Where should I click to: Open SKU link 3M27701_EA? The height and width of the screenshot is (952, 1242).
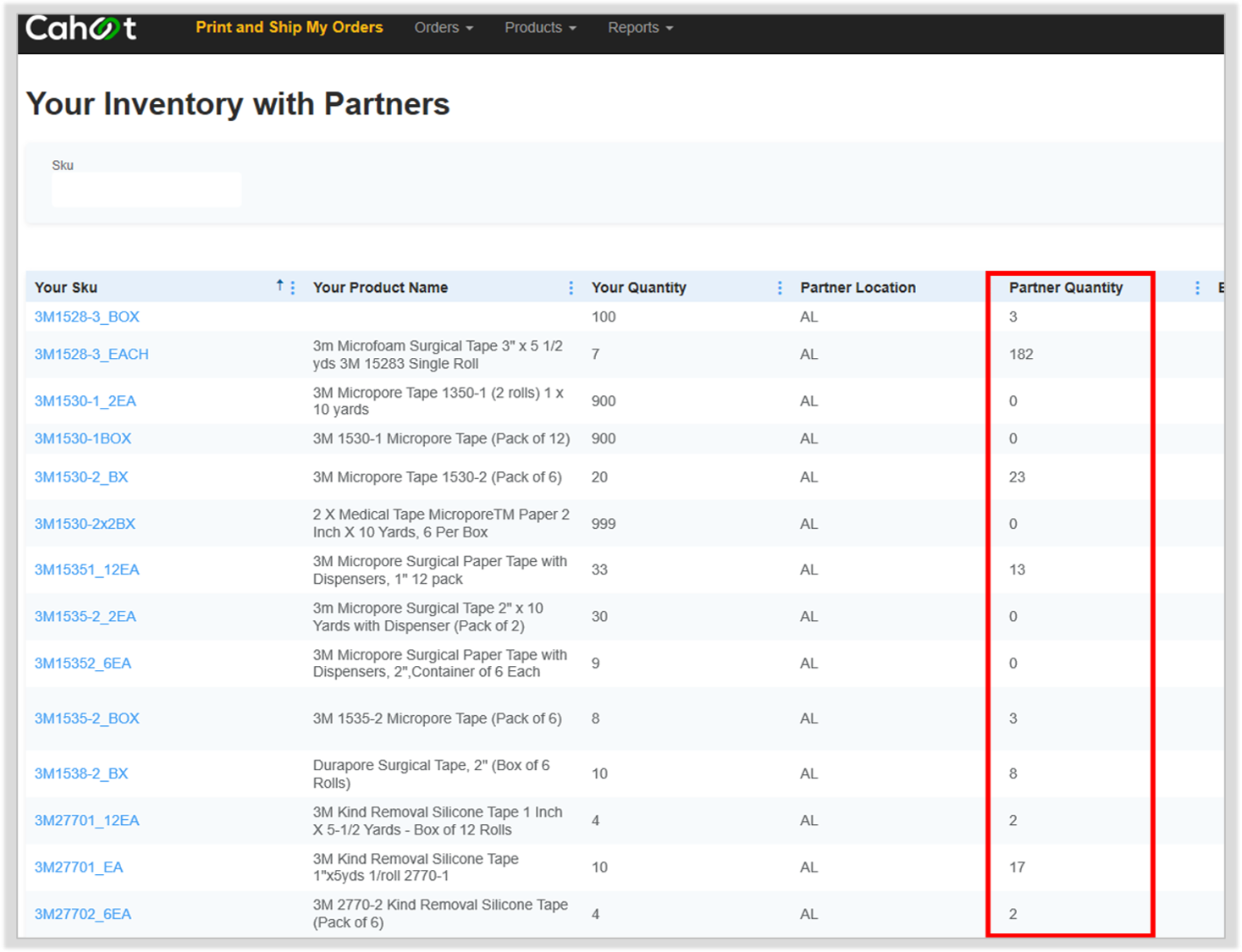coord(79,867)
